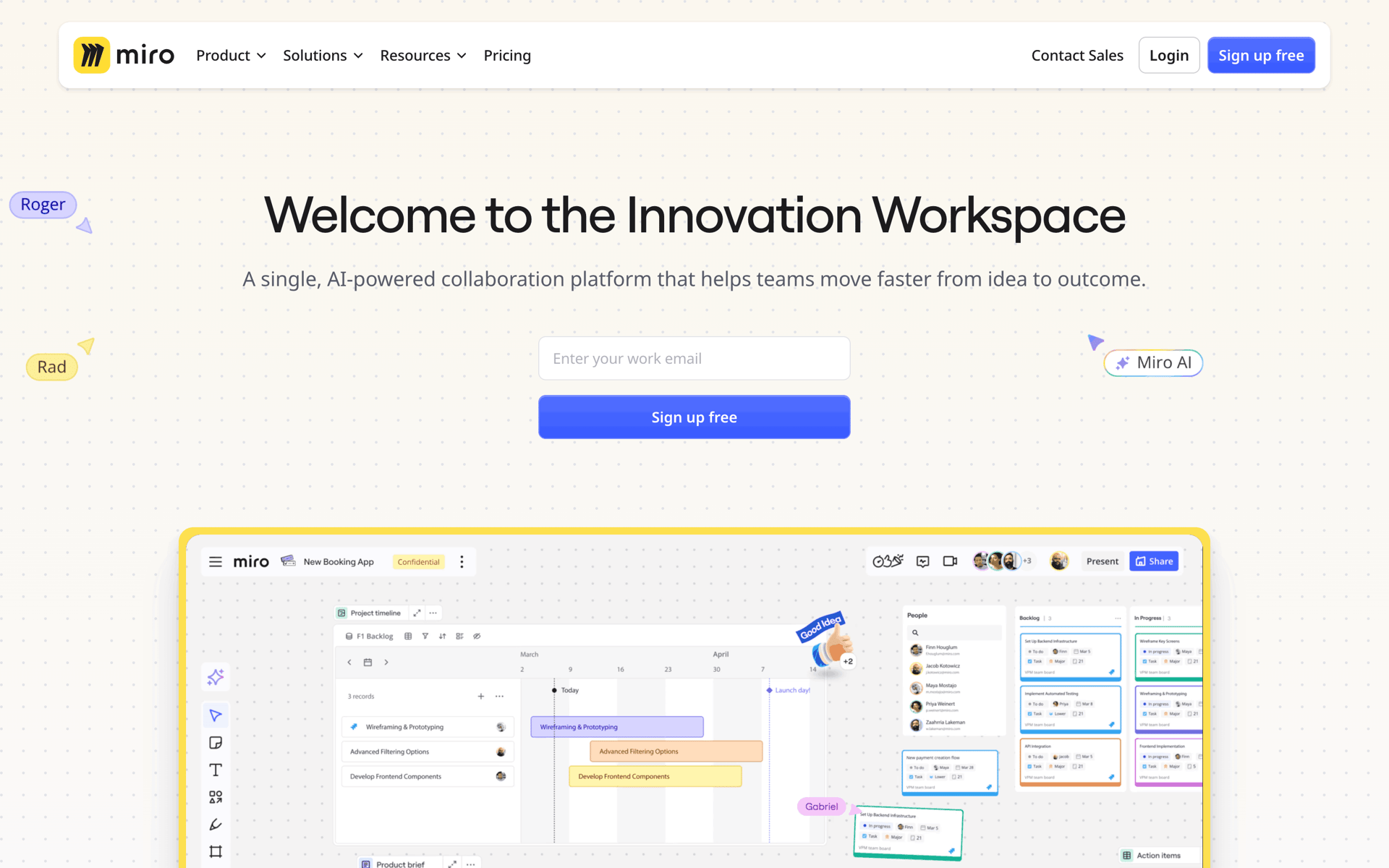Click the Miro logo in the navbar
The height and width of the screenshot is (868, 1389).
tap(124, 55)
